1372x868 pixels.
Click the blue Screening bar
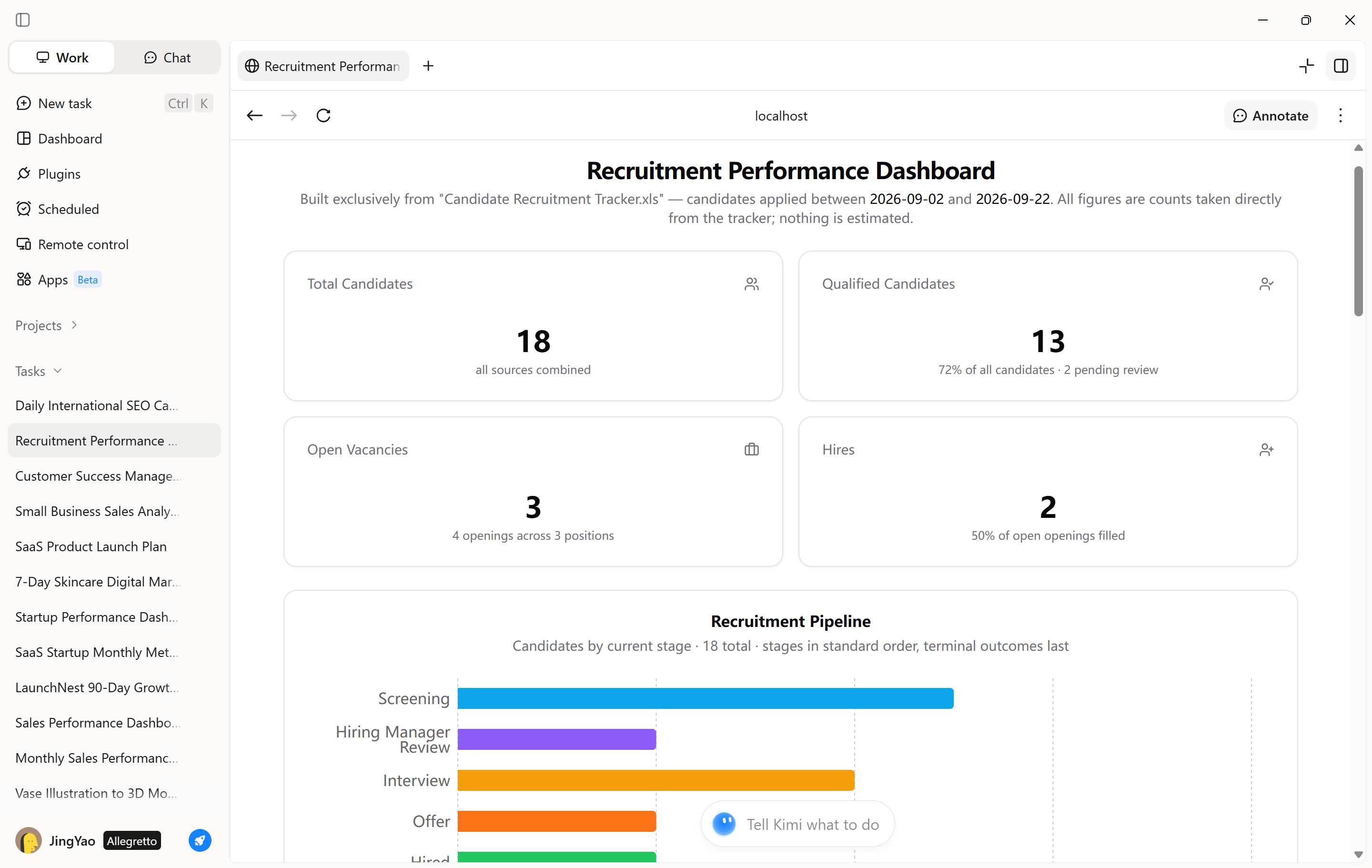706,699
